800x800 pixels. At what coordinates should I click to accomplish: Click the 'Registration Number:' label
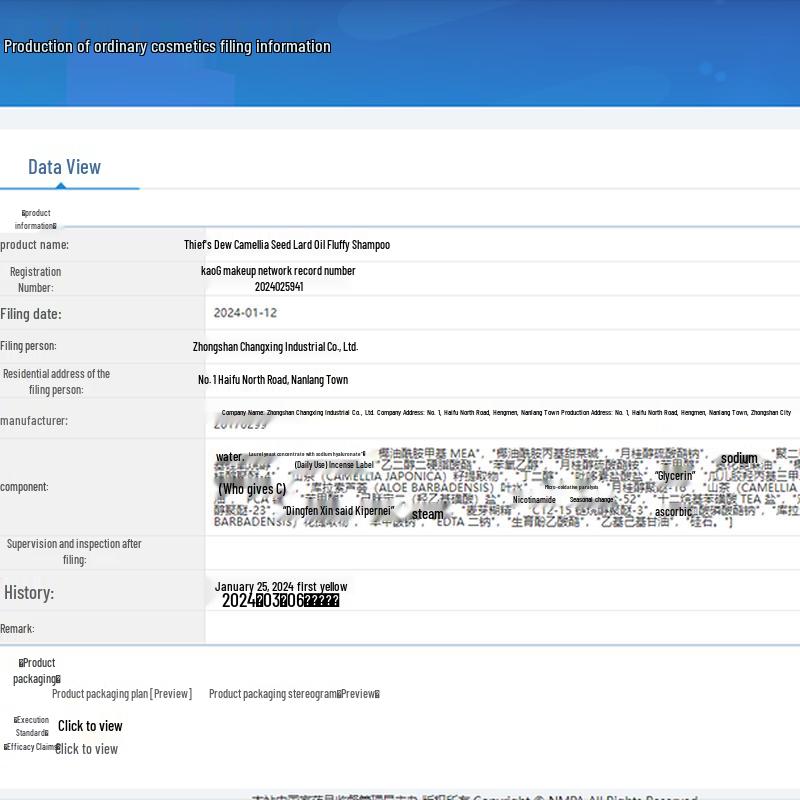[36, 280]
